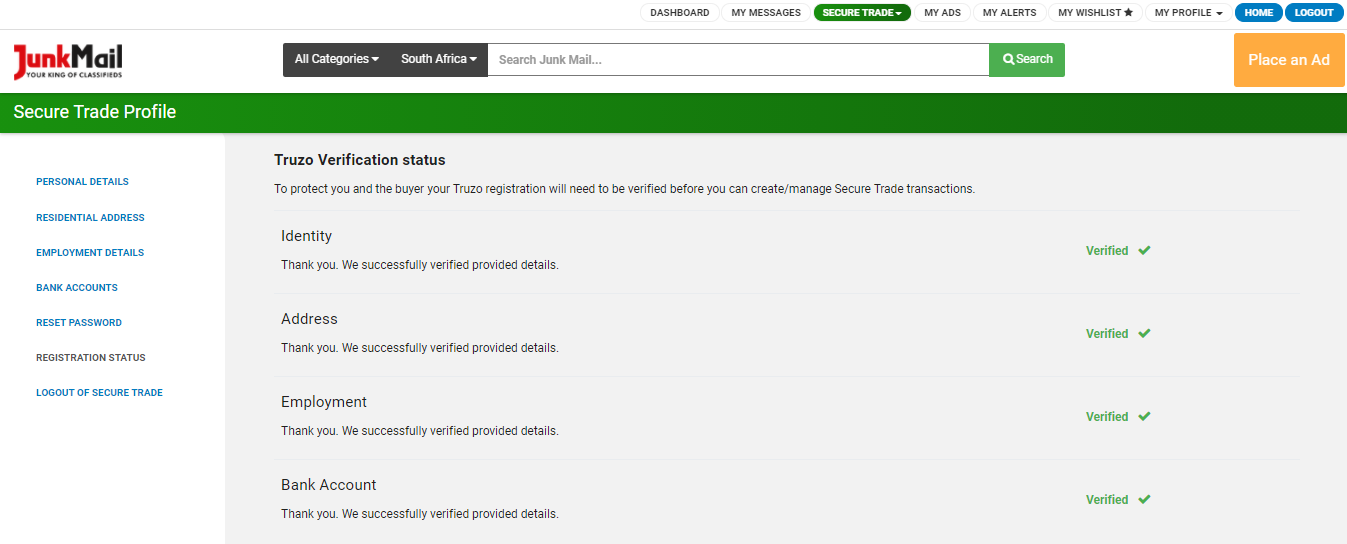Click the Bank Account verified checkmark icon
This screenshot has height=544, width=1347.
tap(1144, 500)
